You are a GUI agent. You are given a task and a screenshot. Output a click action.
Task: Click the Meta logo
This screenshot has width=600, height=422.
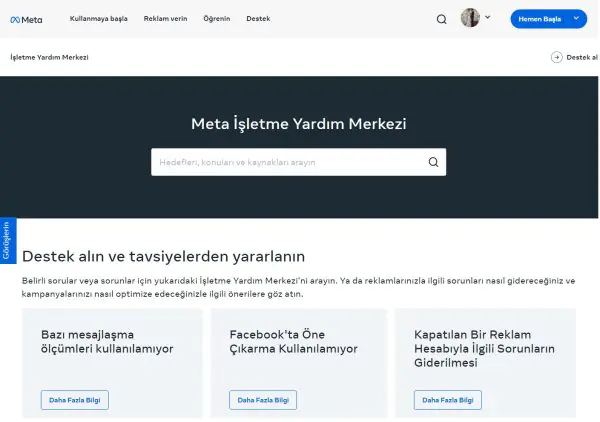(x=26, y=20)
